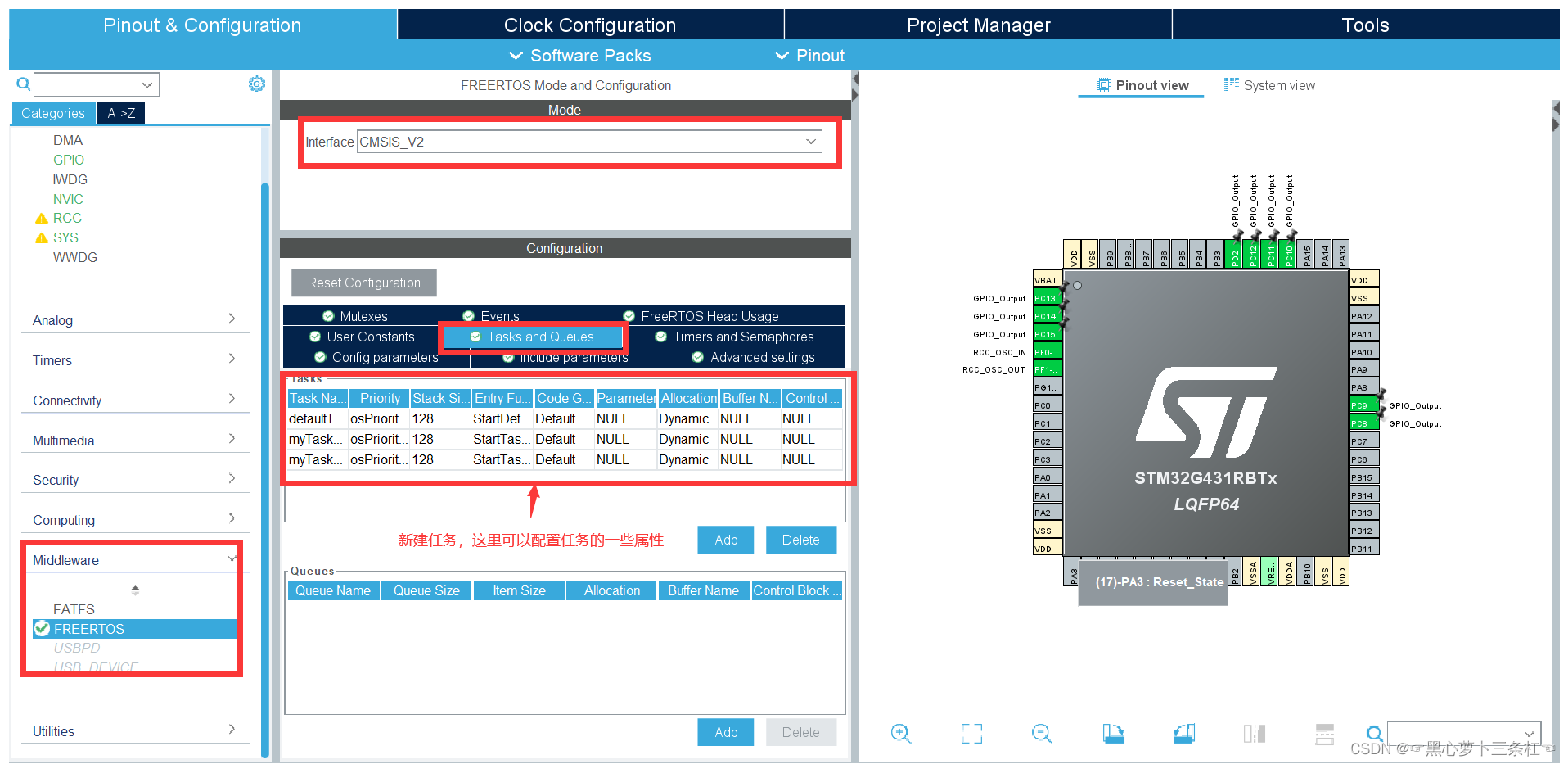Rotate the chip counterclockwise

(1183, 733)
